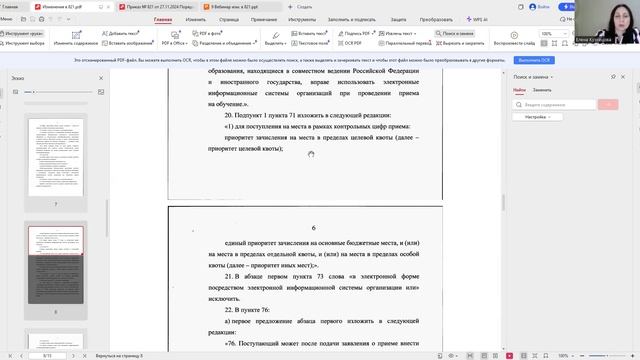Click Insert image (Вставить изображение) tool
The image size is (640, 360).
pos(128,43)
